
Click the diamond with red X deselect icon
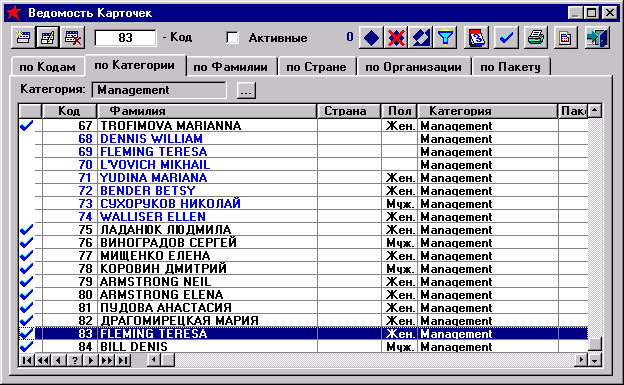click(396, 38)
